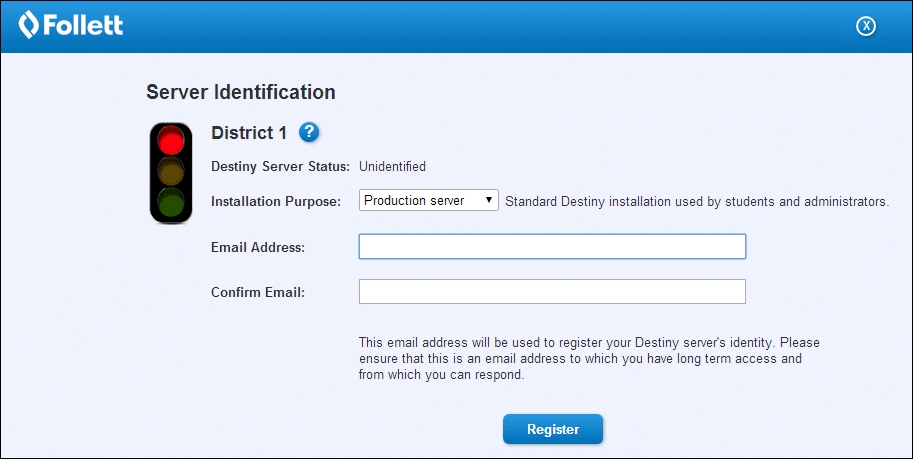Click the Production server dropdown arrow
This screenshot has height=459, width=913.
[489, 201]
